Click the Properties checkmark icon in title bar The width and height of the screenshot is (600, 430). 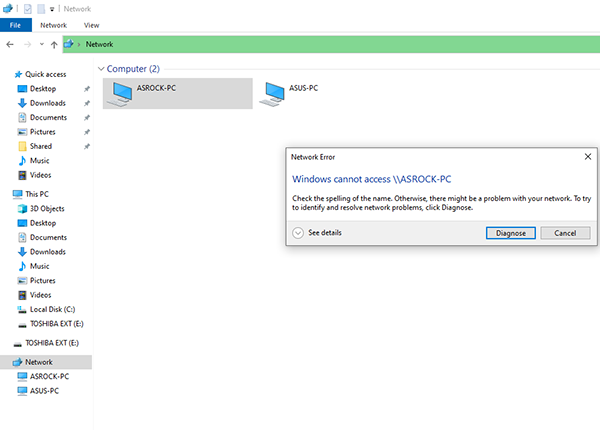[28, 9]
